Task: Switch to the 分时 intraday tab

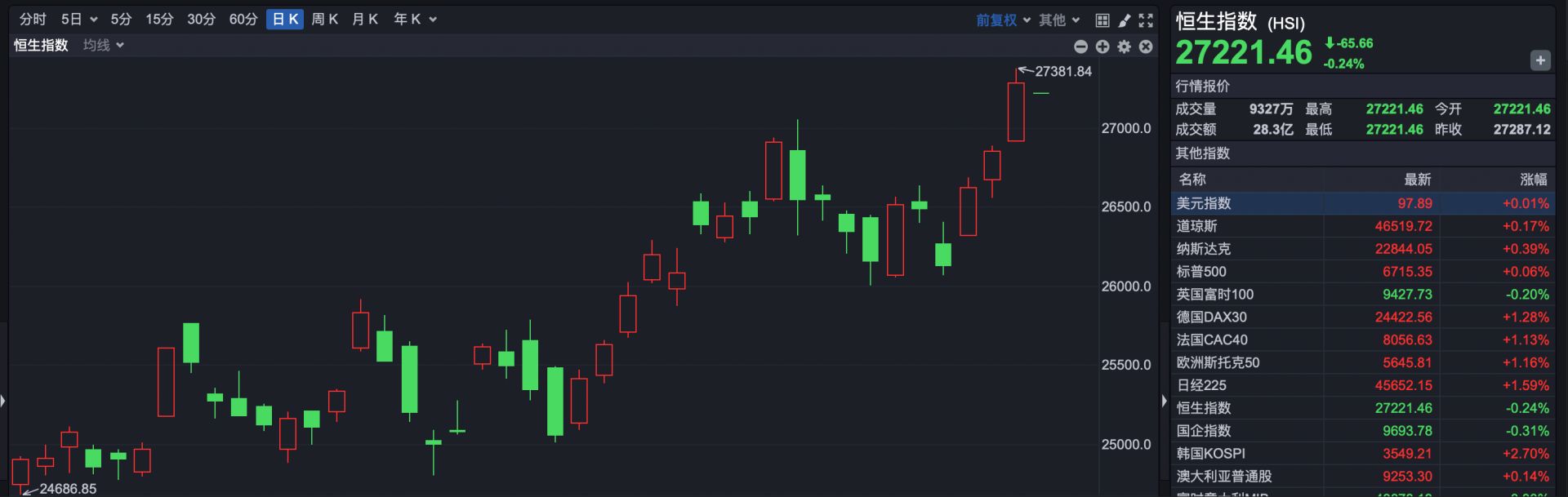Action: [x=33, y=20]
